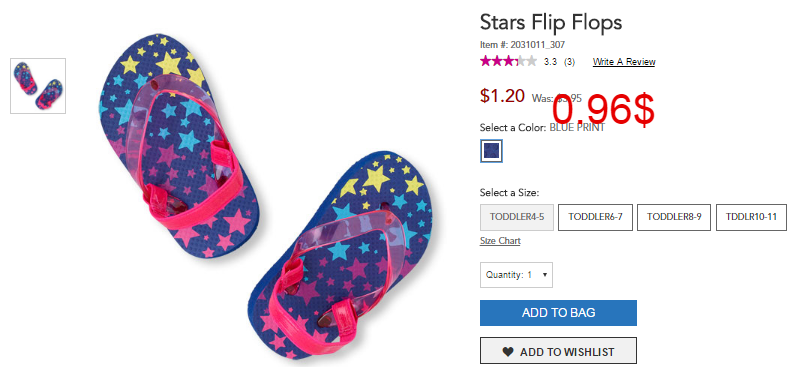Select the TODDLER6-7 size option
The height and width of the screenshot is (367, 789).
(595, 217)
